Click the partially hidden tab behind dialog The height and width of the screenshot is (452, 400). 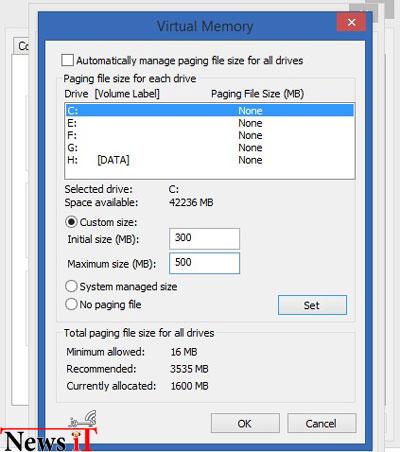[22, 46]
